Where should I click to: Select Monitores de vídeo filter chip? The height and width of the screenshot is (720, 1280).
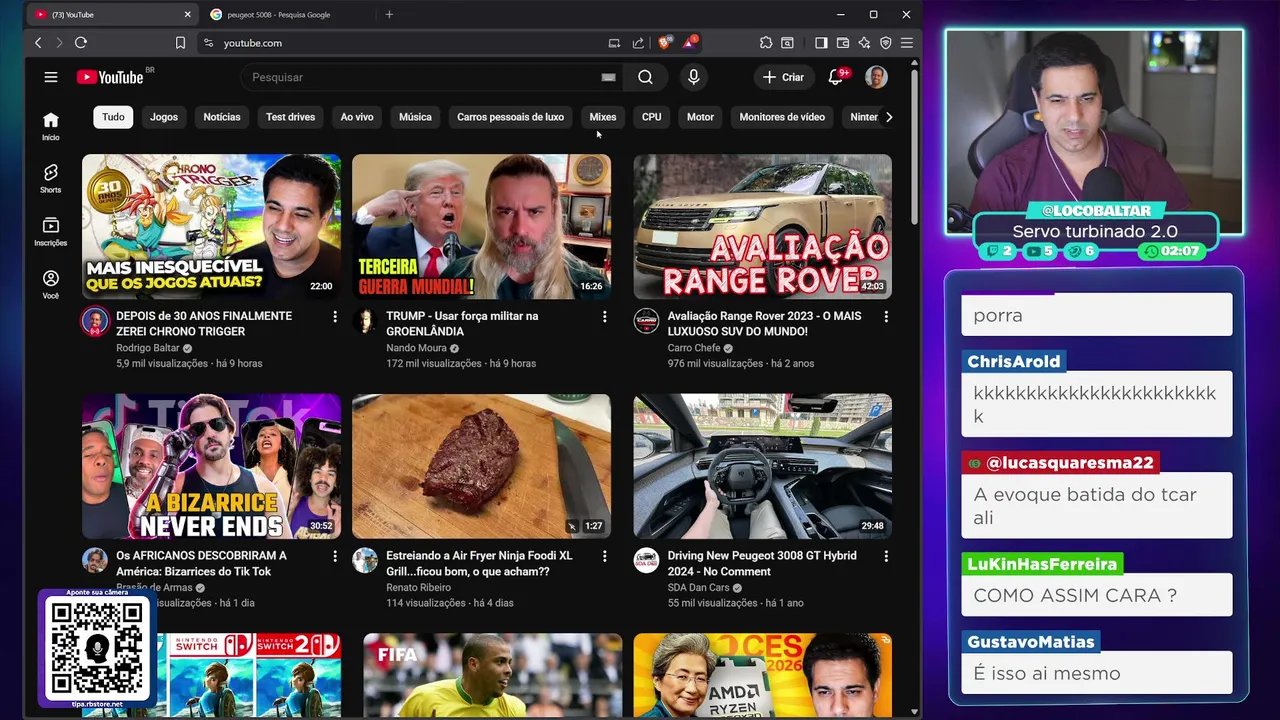[782, 117]
